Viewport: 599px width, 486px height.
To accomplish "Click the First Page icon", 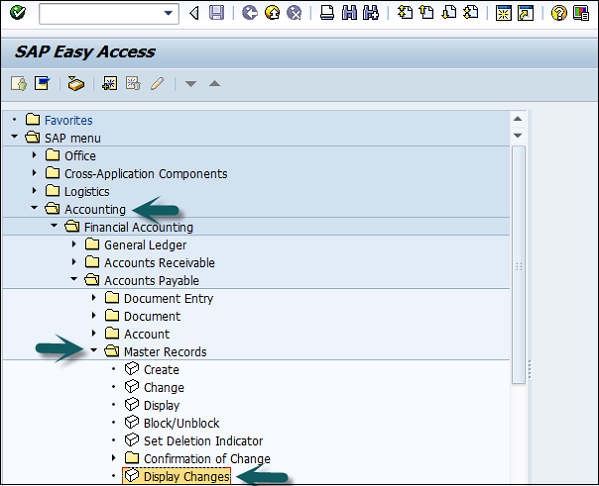I will [405, 13].
